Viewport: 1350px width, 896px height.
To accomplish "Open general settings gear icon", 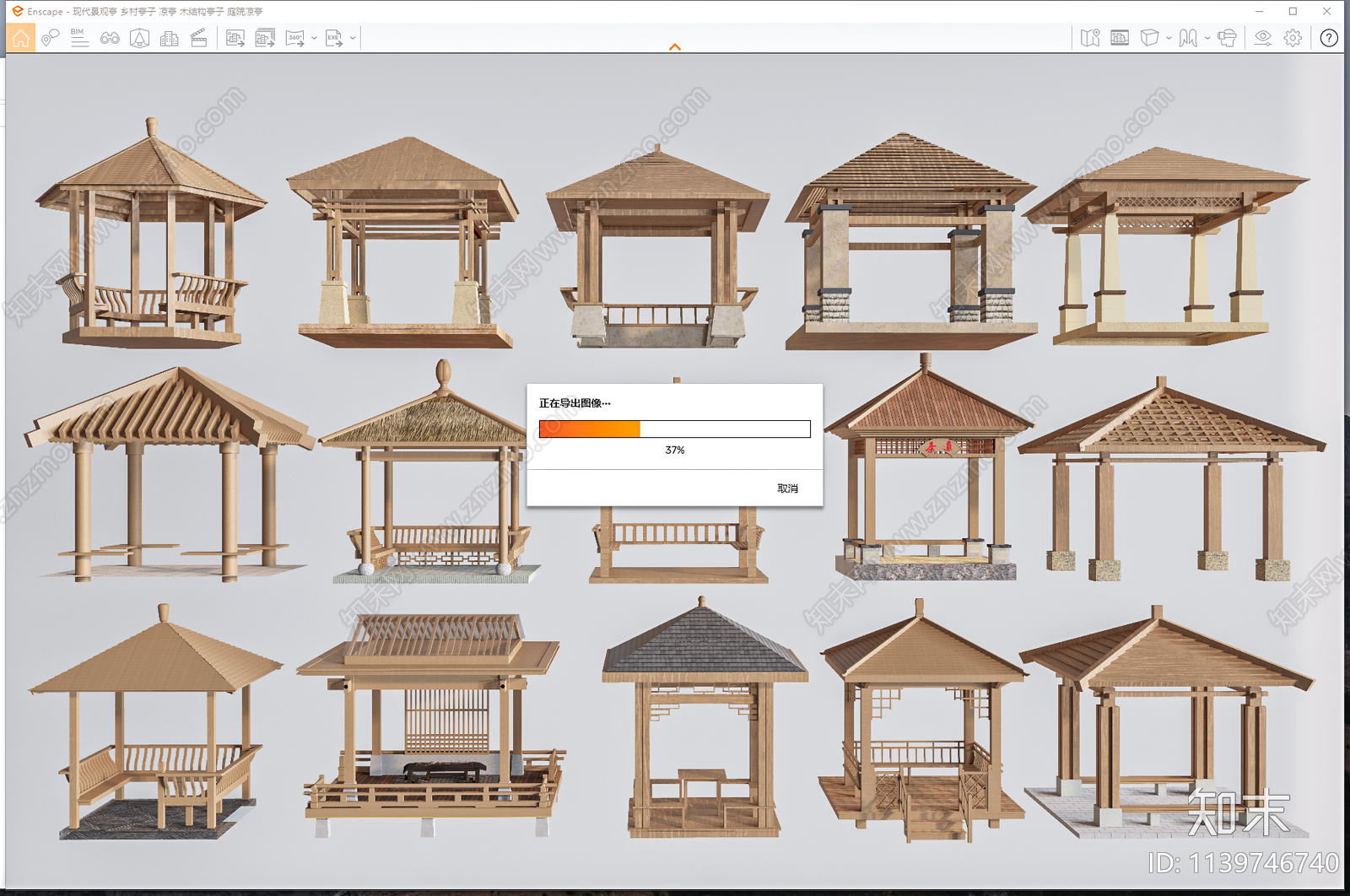I will coord(1293,38).
